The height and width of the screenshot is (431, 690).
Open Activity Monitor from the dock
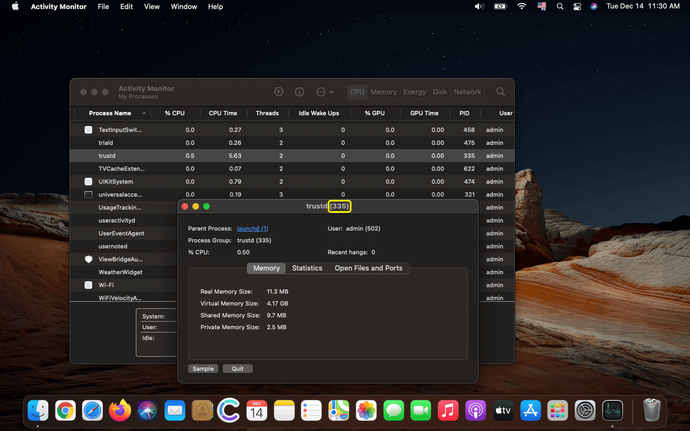[612, 410]
